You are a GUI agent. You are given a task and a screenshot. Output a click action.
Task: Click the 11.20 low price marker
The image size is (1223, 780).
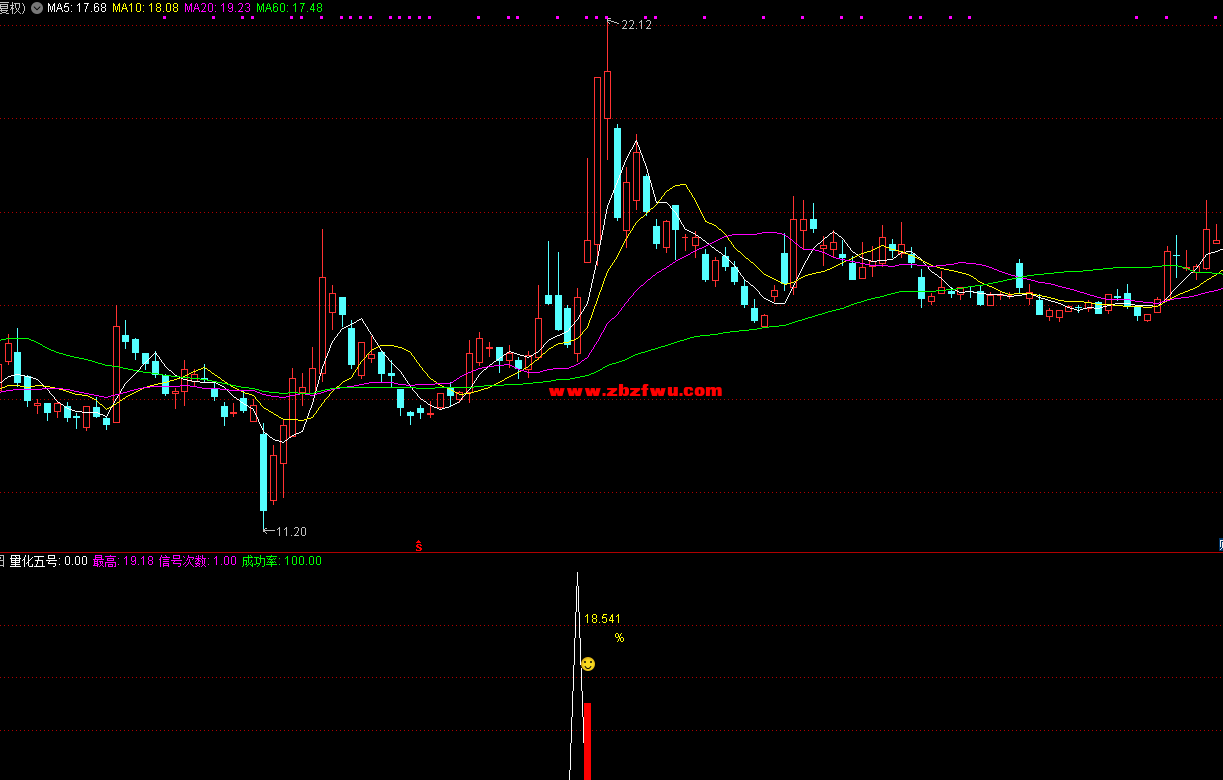point(291,531)
